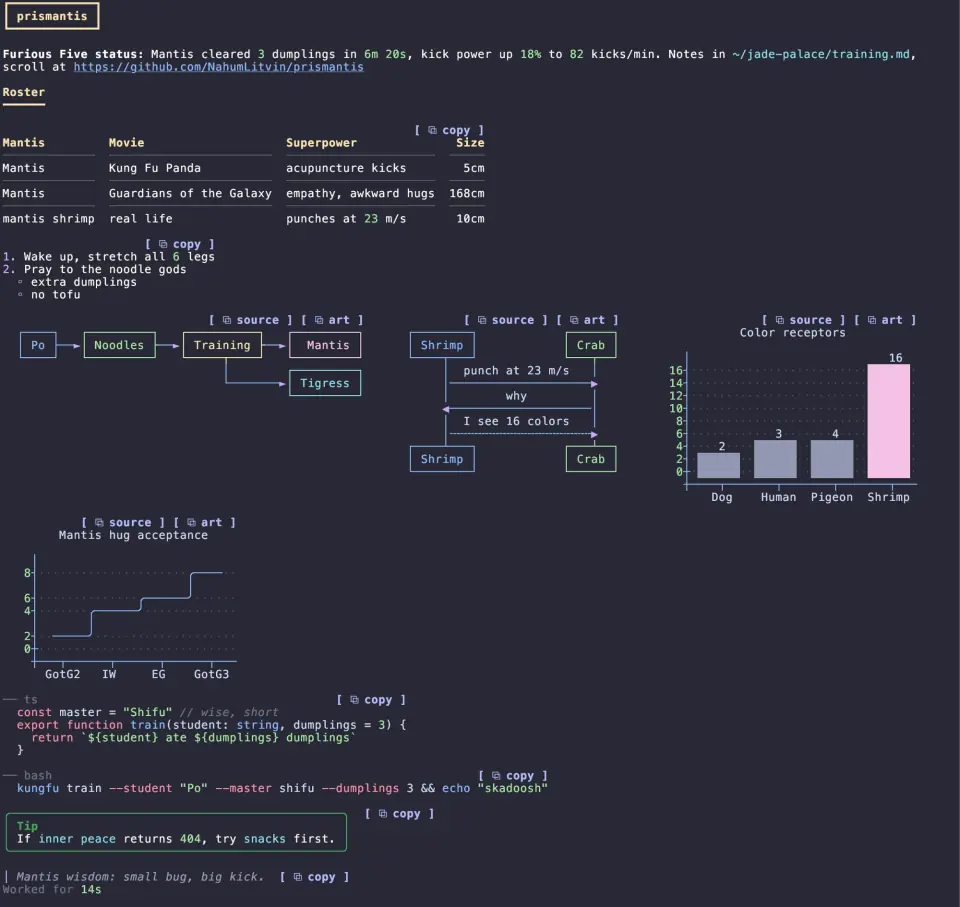Image resolution: width=960 pixels, height=907 pixels.
Task: Click the bottom Shrimp participant box
Action: (442, 459)
